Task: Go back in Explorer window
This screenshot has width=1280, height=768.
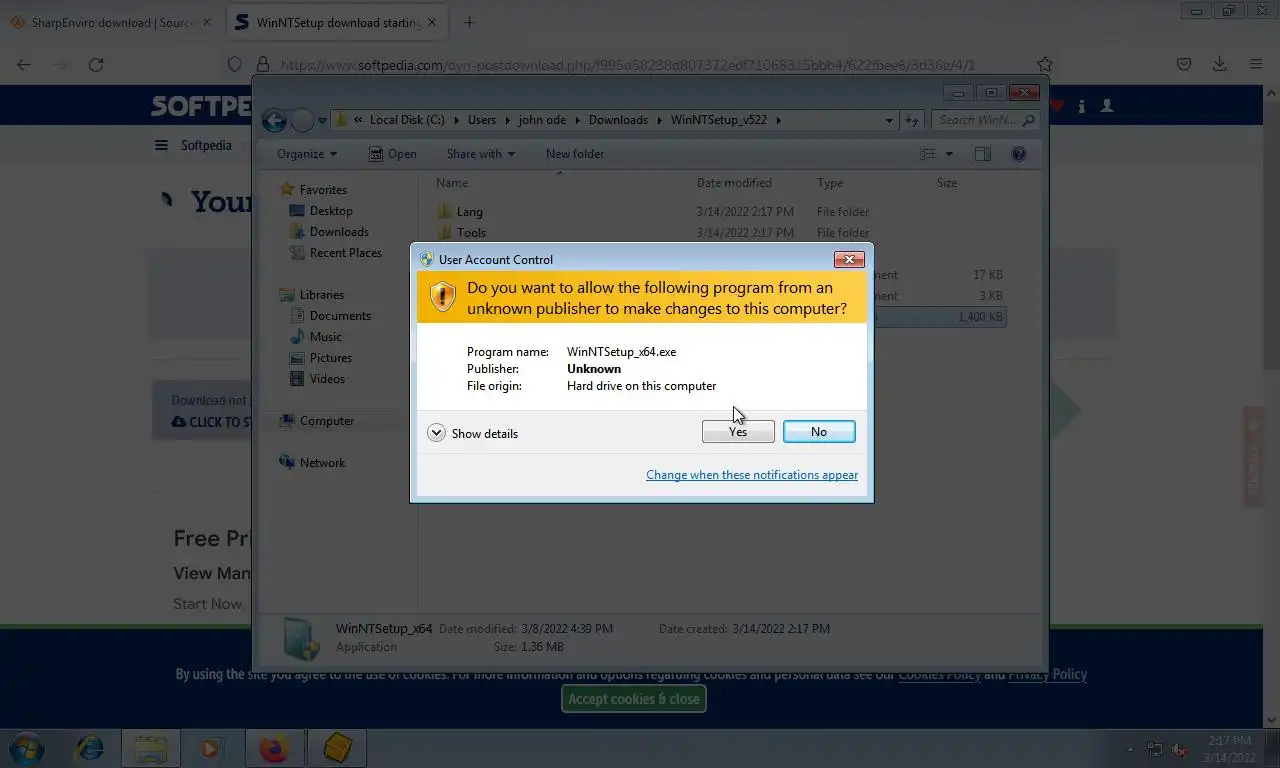Action: click(274, 120)
